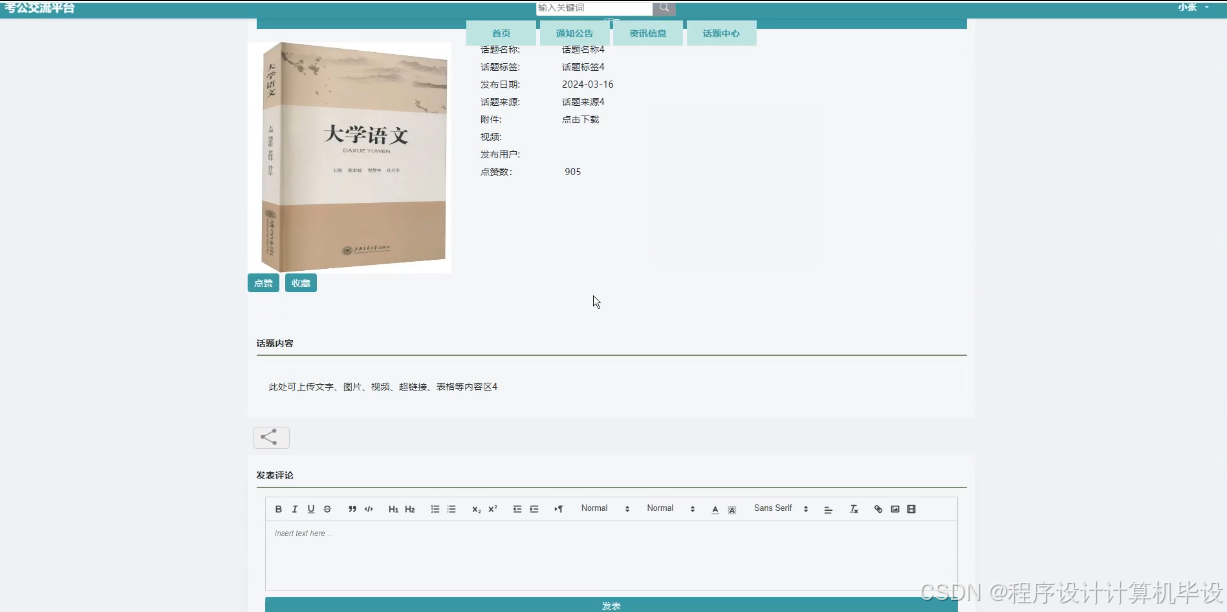Image resolution: width=1227 pixels, height=612 pixels.
Task: Select the 话题来源4 value
Action: point(583,102)
